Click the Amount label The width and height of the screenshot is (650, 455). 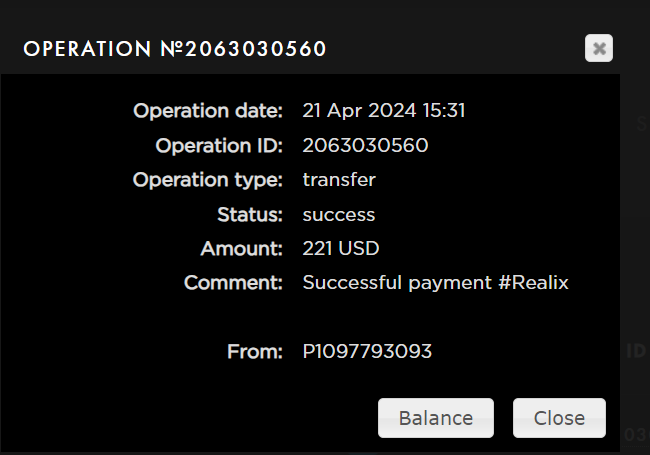click(240, 248)
